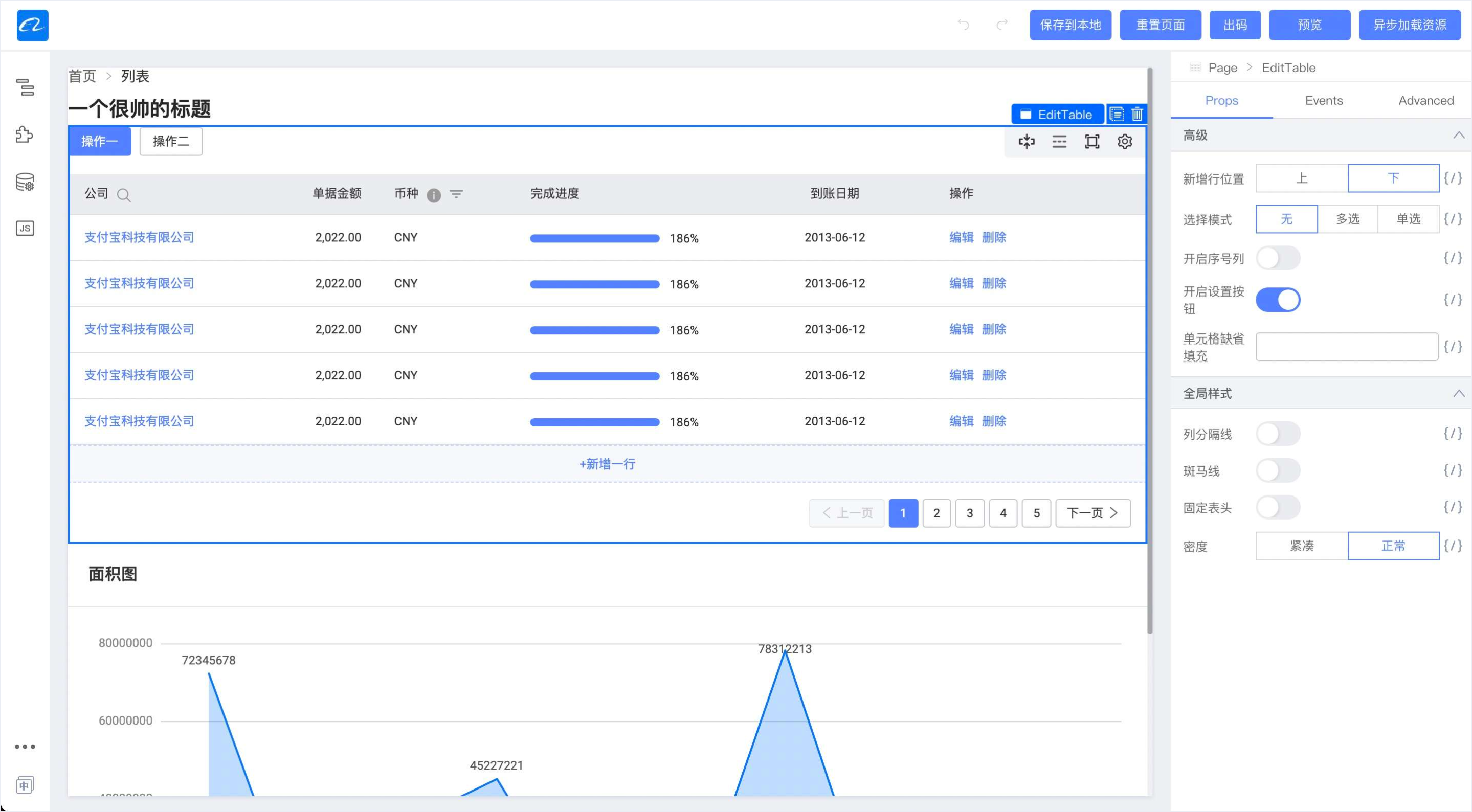1472x812 pixels.
Task: Click the plugin puzzle icon in sidebar
Action: tap(25, 136)
